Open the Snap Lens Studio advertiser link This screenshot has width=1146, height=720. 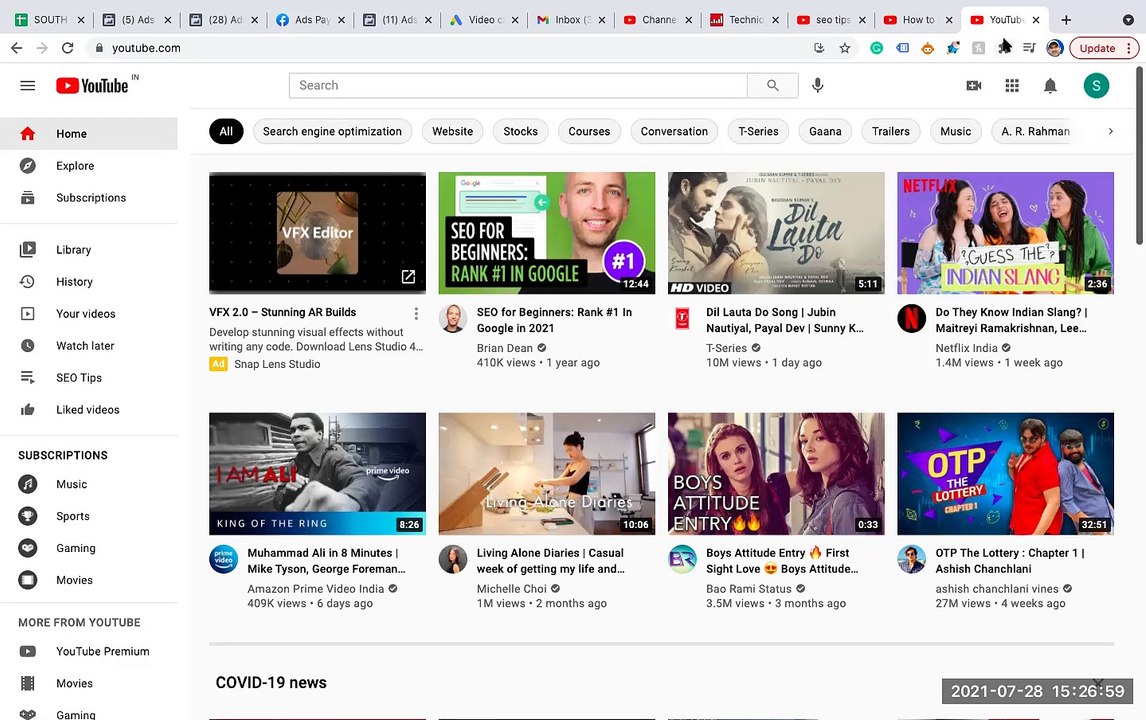tap(277, 364)
